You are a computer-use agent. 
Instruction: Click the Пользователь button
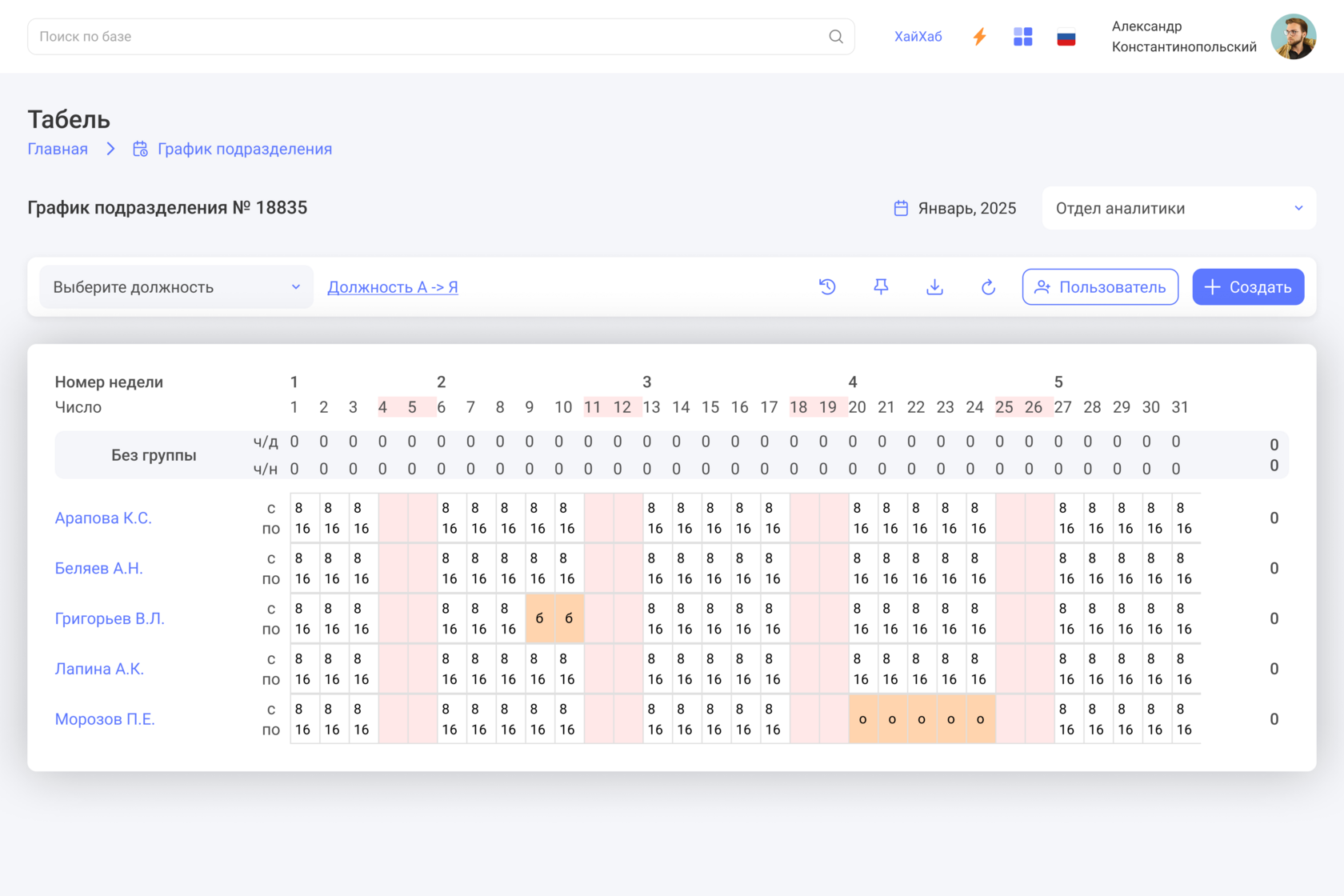(x=1100, y=287)
